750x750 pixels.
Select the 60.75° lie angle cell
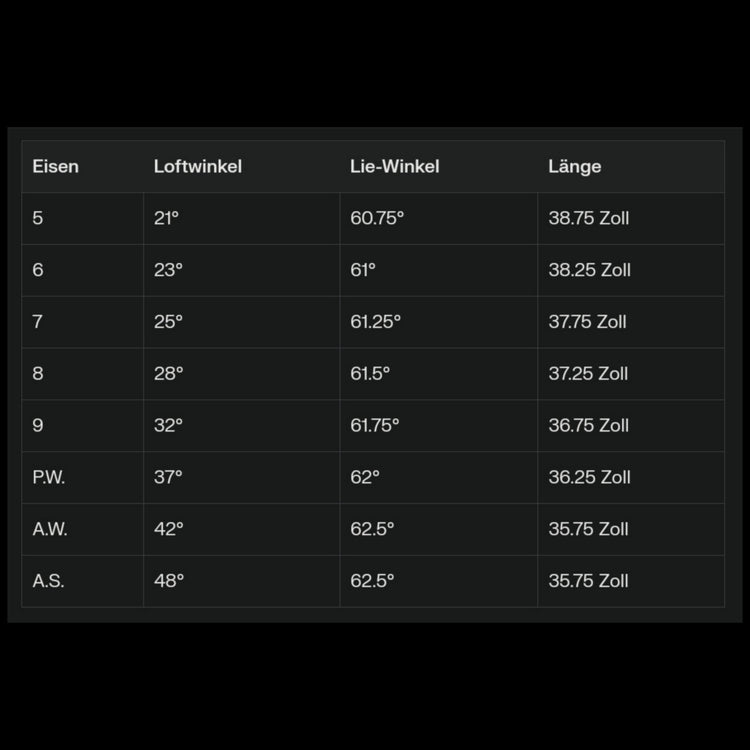[x=377, y=218]
